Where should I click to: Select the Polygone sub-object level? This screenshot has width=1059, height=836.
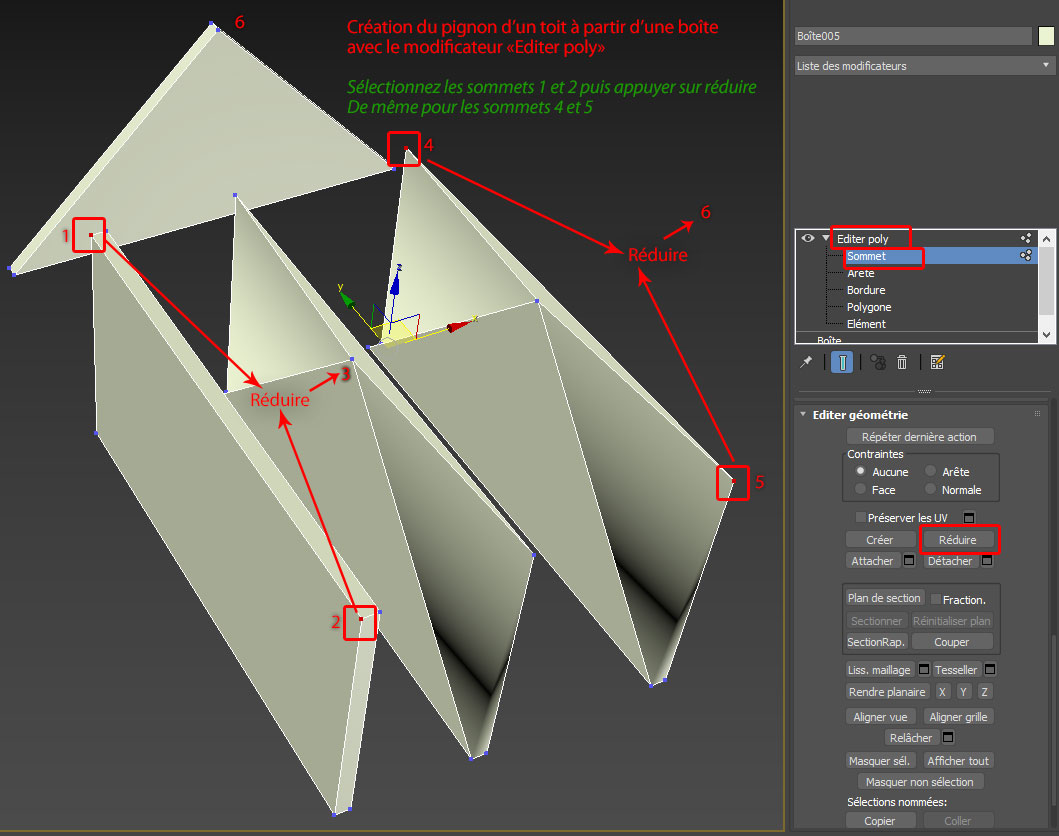tap(868, 307)
